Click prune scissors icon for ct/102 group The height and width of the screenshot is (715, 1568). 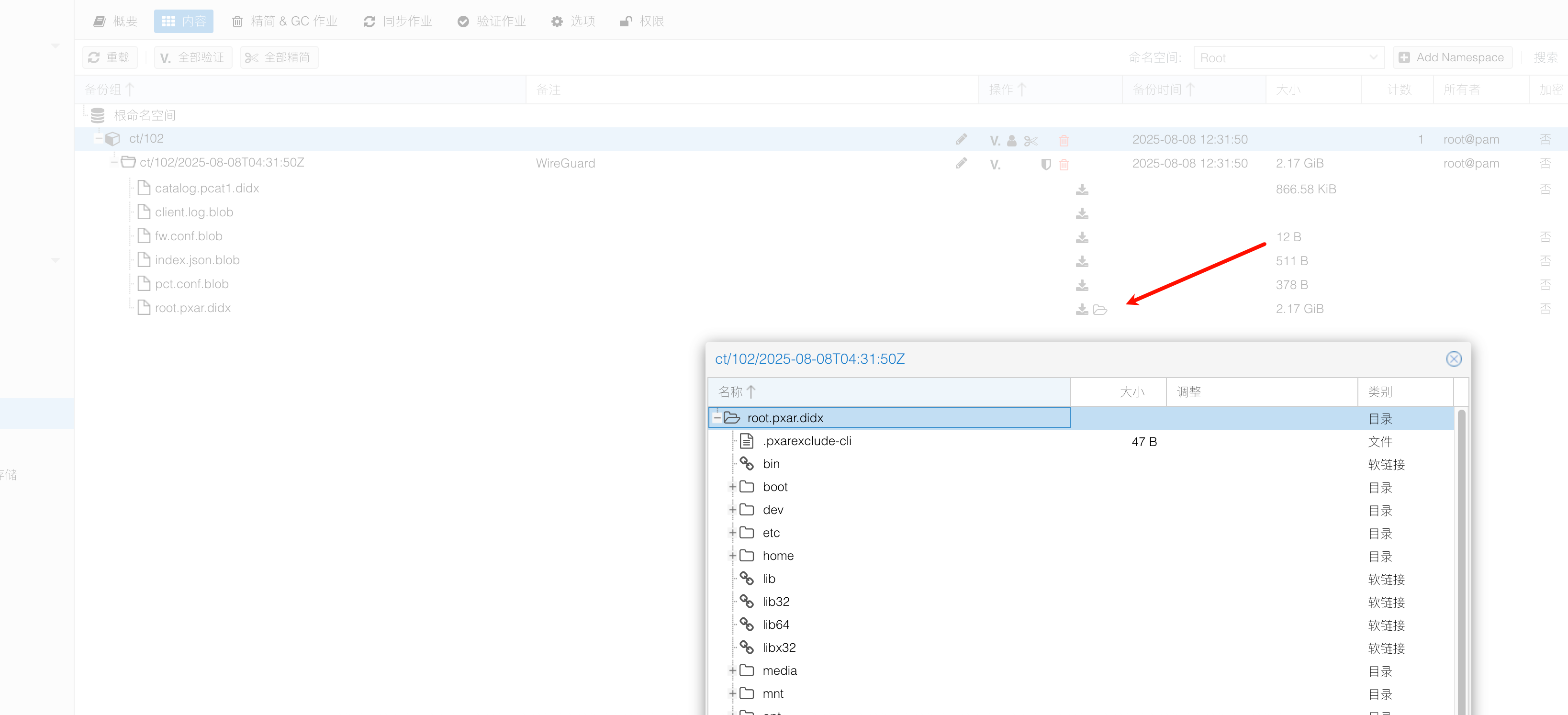pos(1030,141)
